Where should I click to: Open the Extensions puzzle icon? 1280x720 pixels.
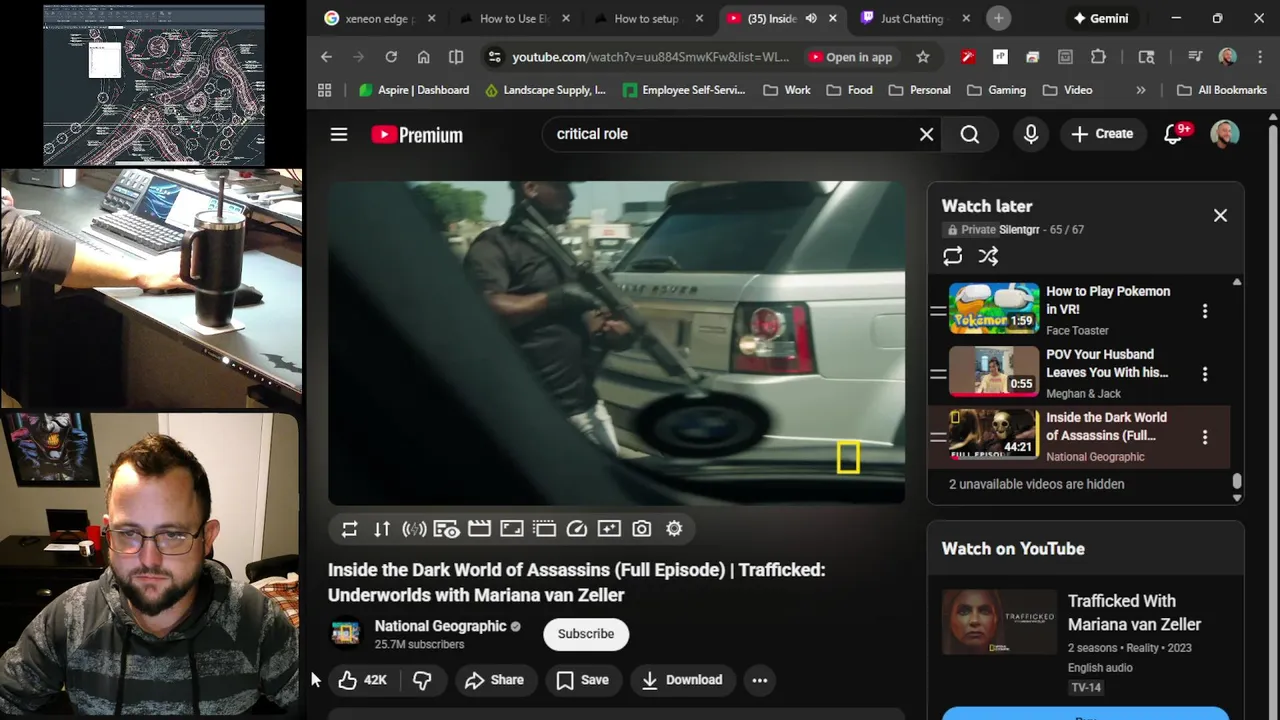click(1098, 57)
